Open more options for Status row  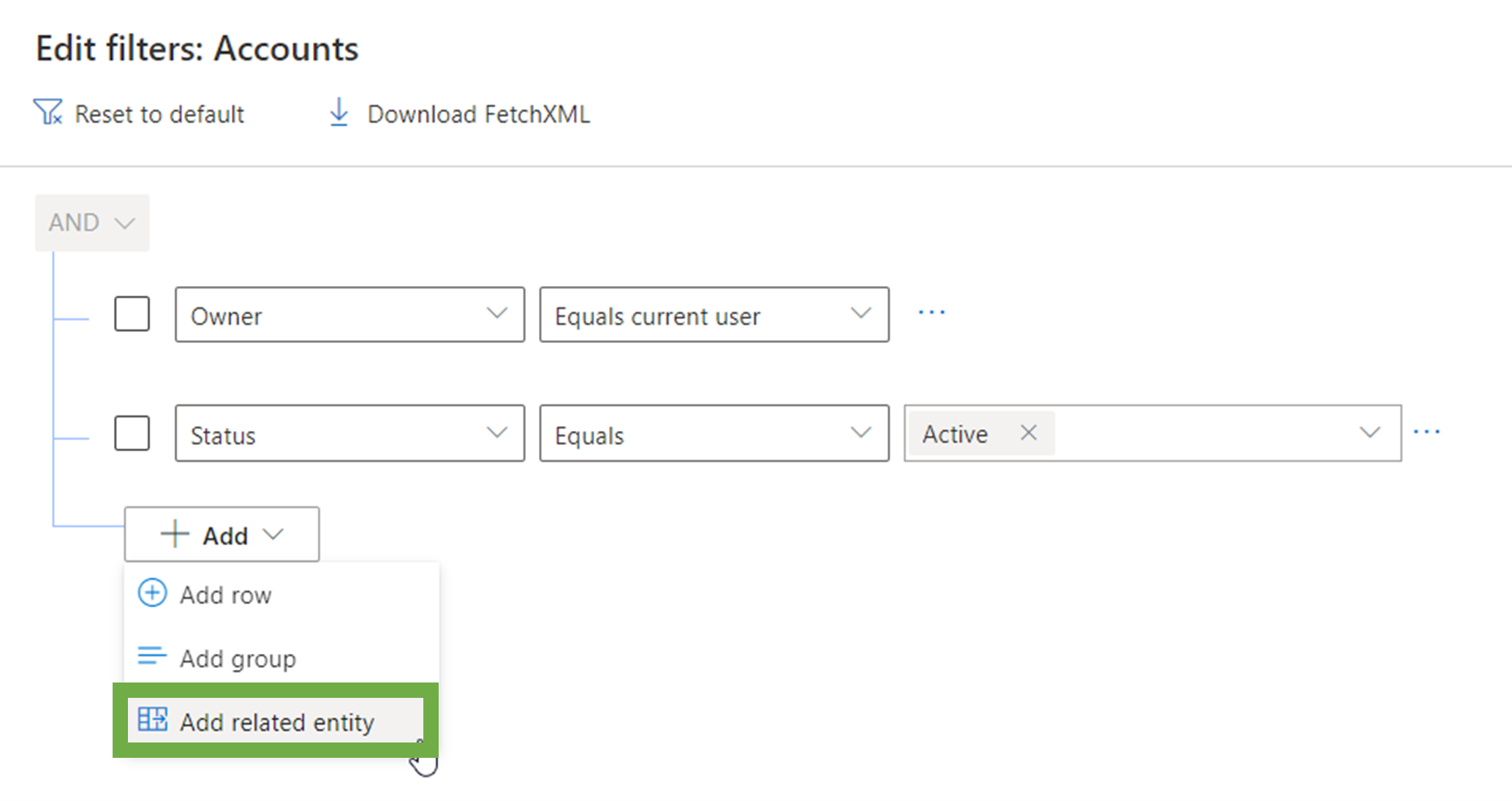tap(1426, 432)
